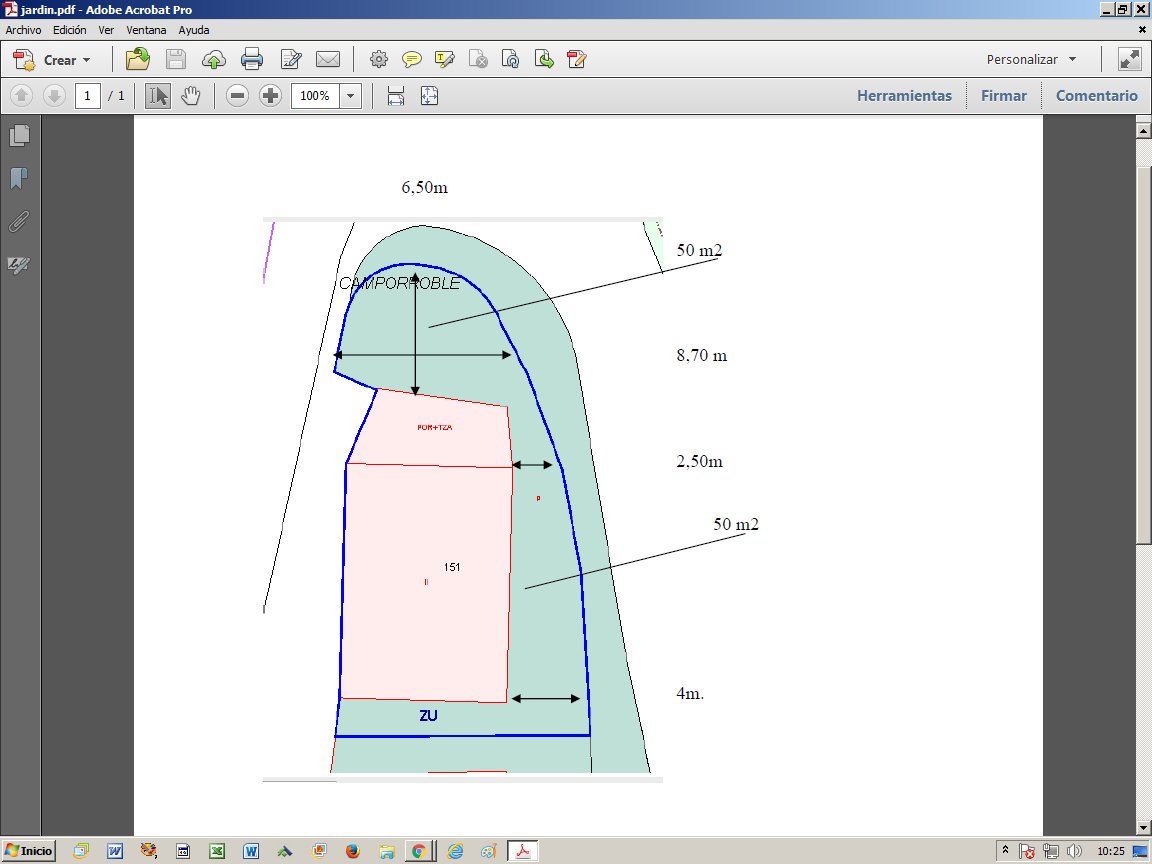The height and width of the screenshot is (864, 1152).
Task: Open the Comentario pane
Action: (1096, 96)
